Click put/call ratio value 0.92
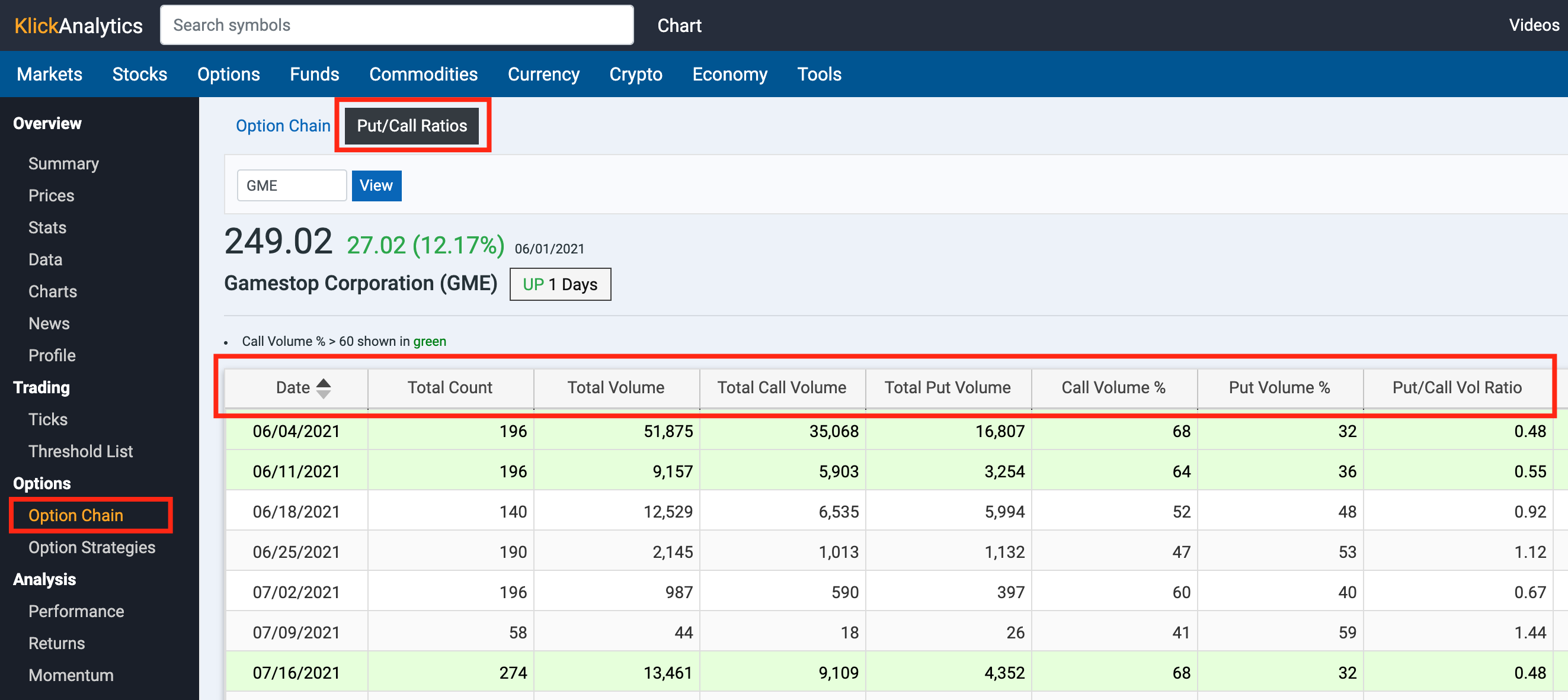The width and height of the screenshot is (1568, 700). [x=1530, y=512]
